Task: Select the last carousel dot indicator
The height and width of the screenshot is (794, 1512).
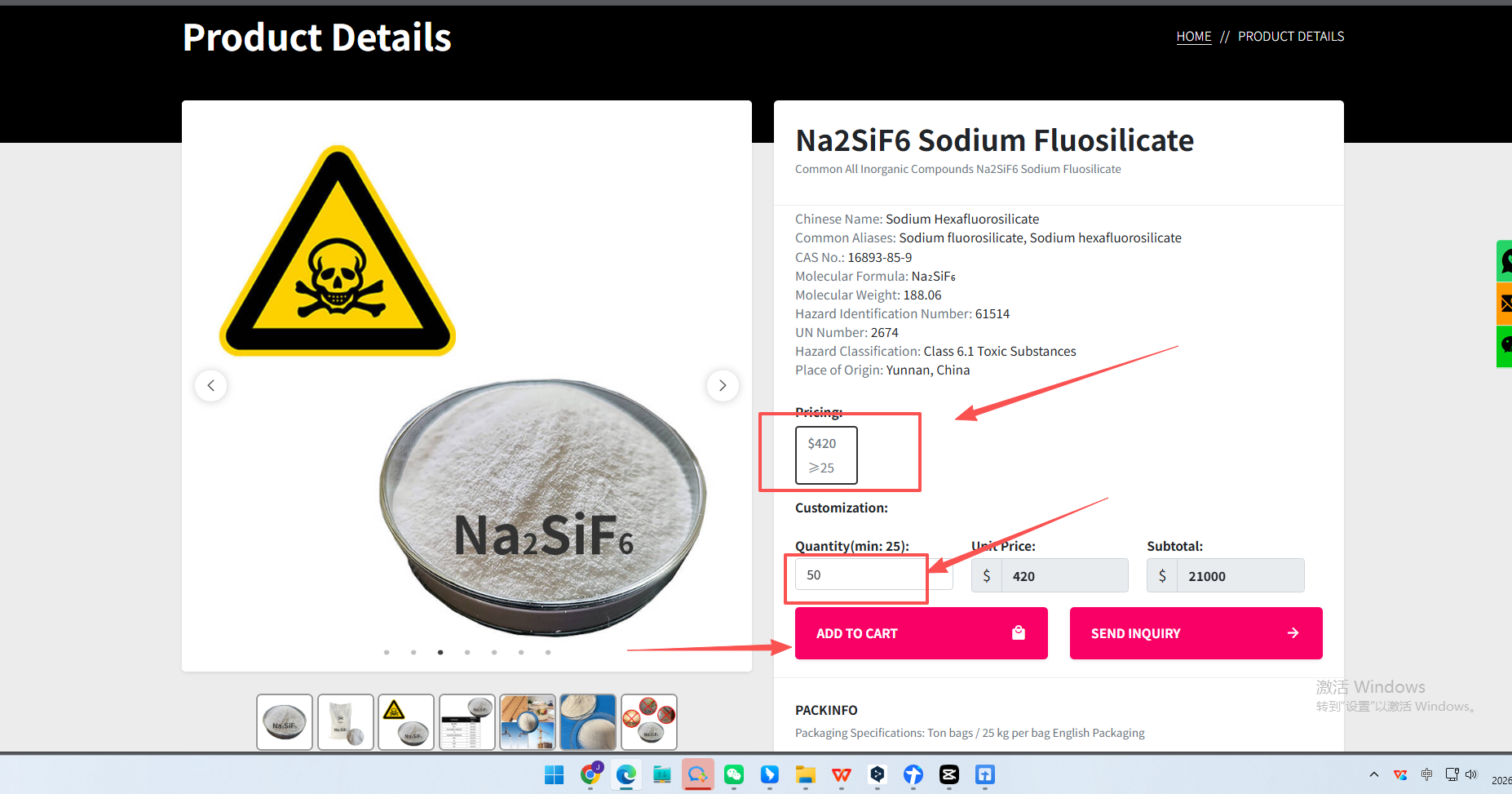Action: coord(548,652)
